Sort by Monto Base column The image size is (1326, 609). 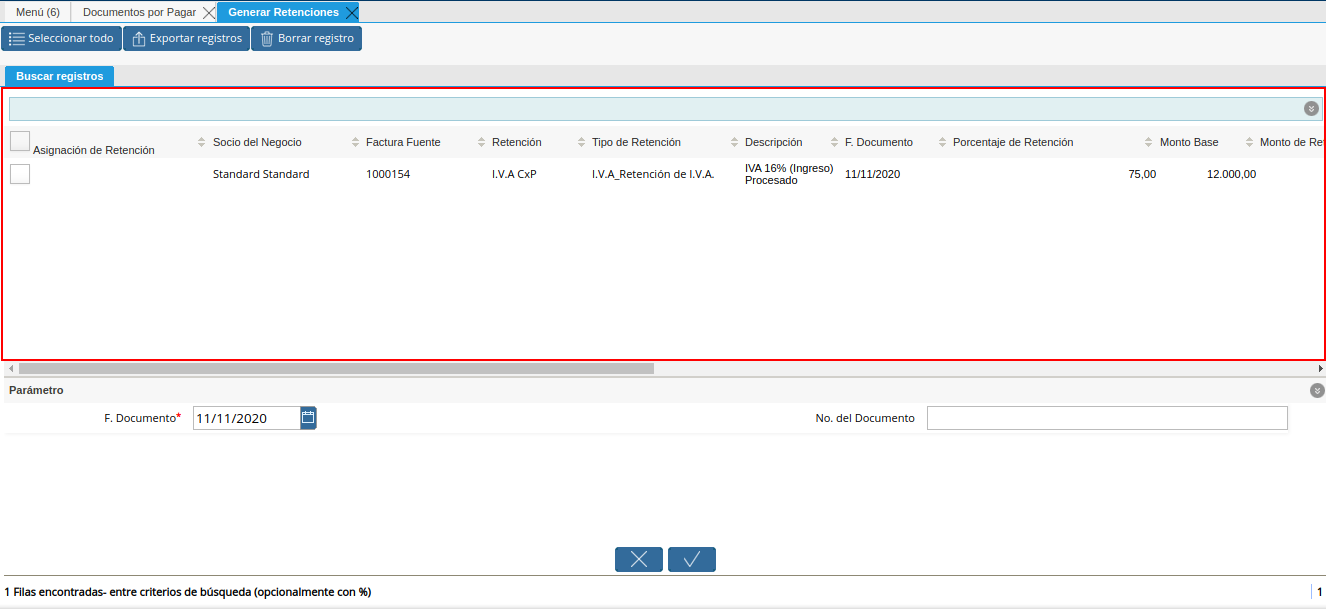point(1189,142)
